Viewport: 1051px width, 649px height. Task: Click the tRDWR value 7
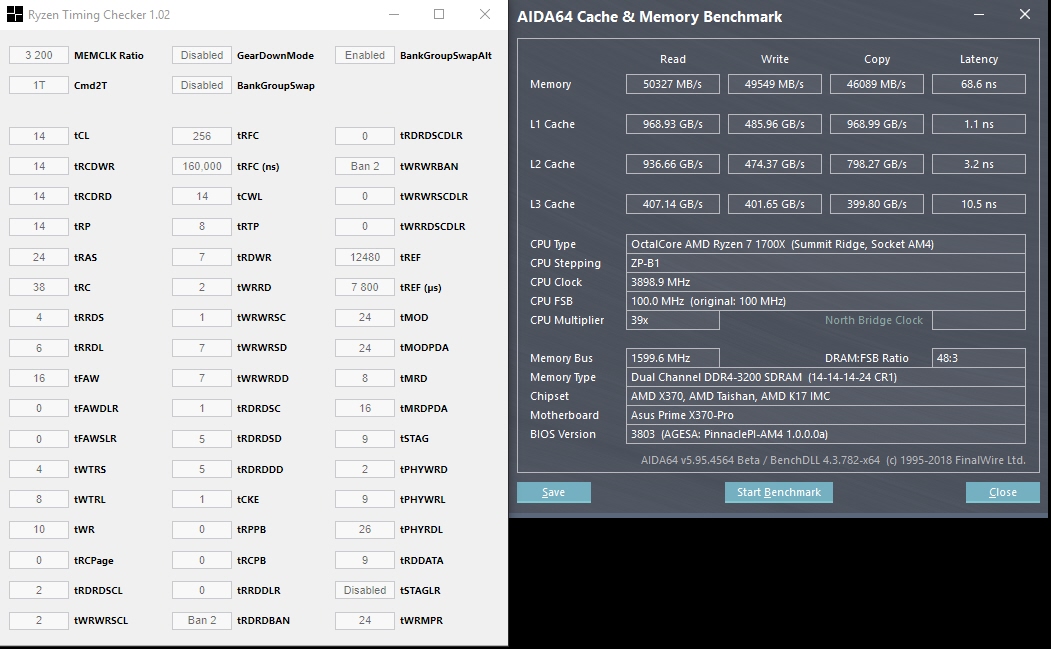click(202, 257)
